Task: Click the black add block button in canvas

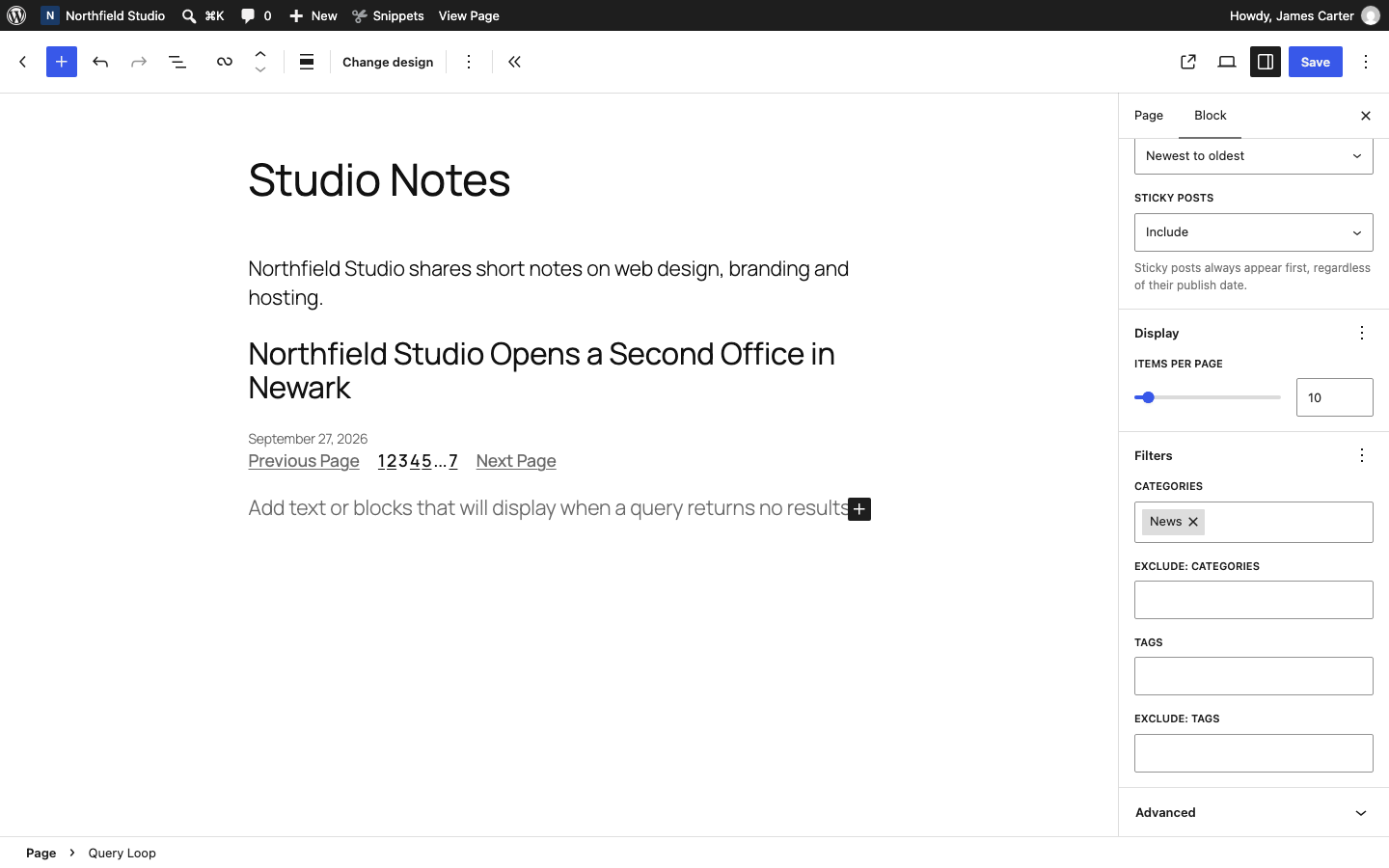Action: click(859, 509)
